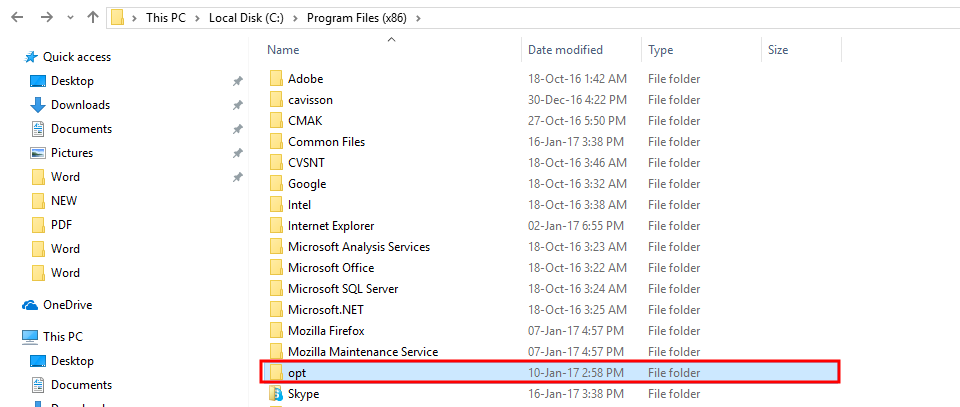Click the OneDrive cloud icon
This screenshot has width=960, height=407.
[x=30, y=305]
